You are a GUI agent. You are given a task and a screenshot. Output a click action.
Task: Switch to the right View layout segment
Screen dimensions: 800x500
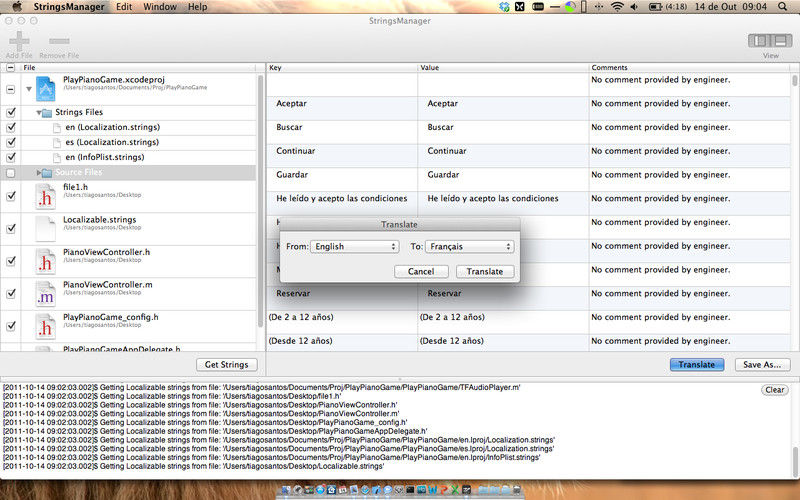[781, 40]
